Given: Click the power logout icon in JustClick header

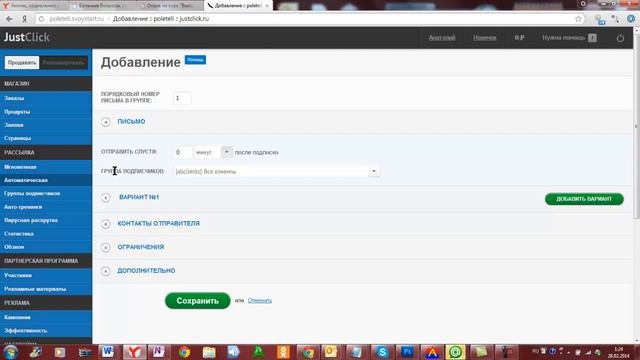Looking at the screenshot, I should tap(620, 38).
